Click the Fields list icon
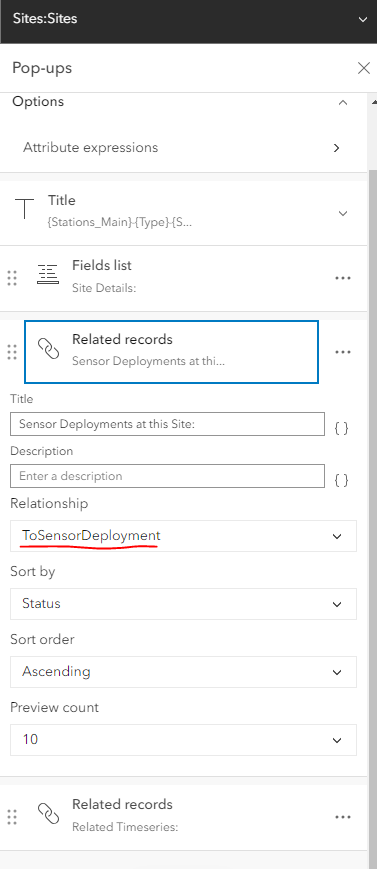The height and width of the screenshot is (869, 377). click(x=48, y=274)
